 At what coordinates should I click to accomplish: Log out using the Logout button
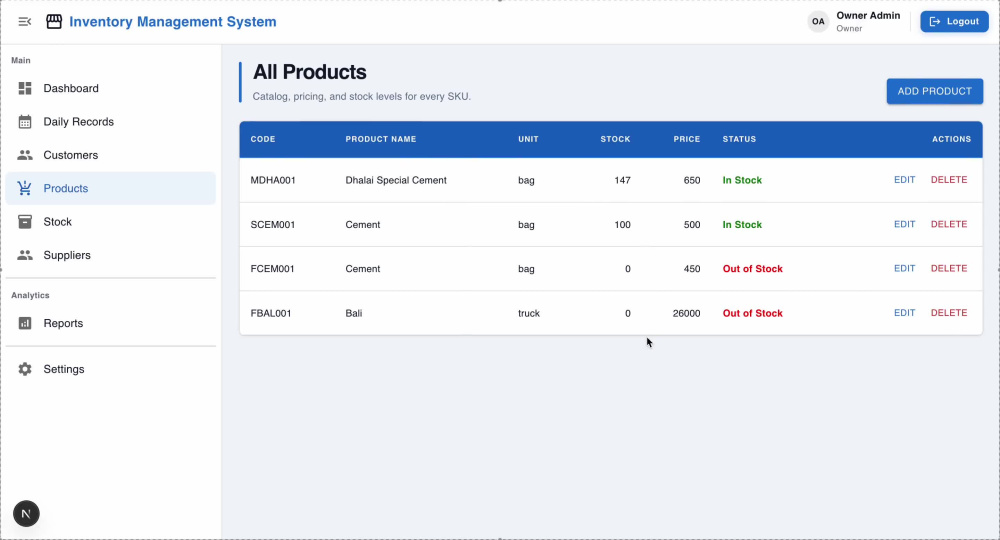click(954, 22)
